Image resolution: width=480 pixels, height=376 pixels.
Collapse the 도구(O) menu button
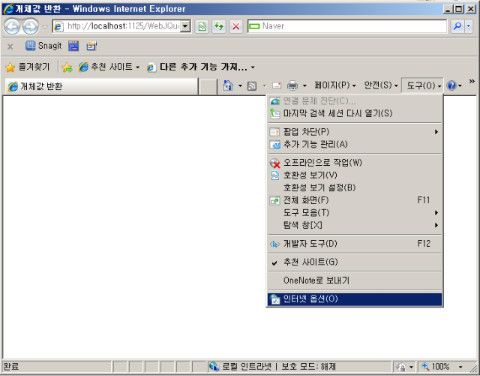coord(423,86)
